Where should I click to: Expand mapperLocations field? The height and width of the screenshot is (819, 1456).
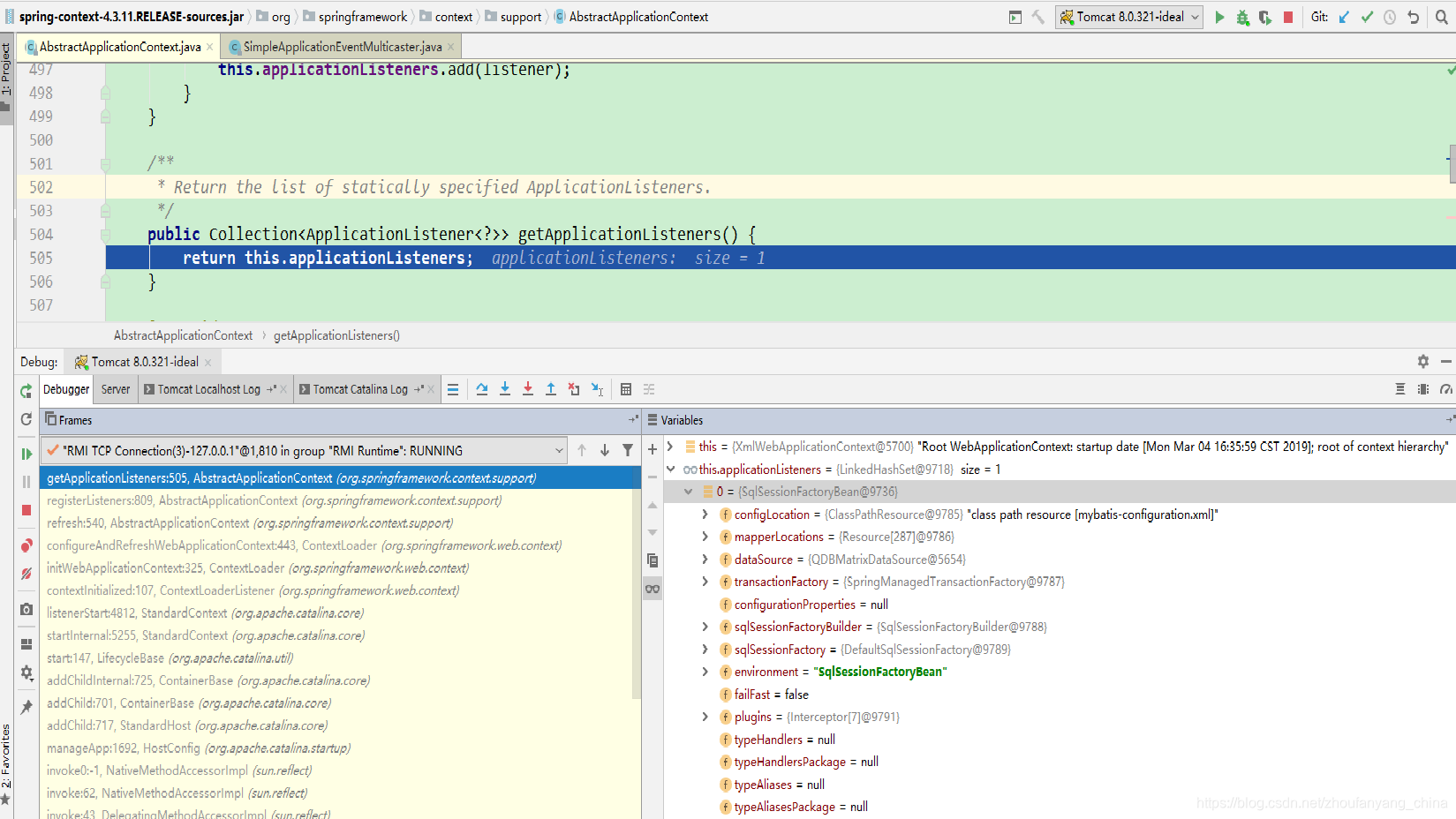tap(705, 537)
